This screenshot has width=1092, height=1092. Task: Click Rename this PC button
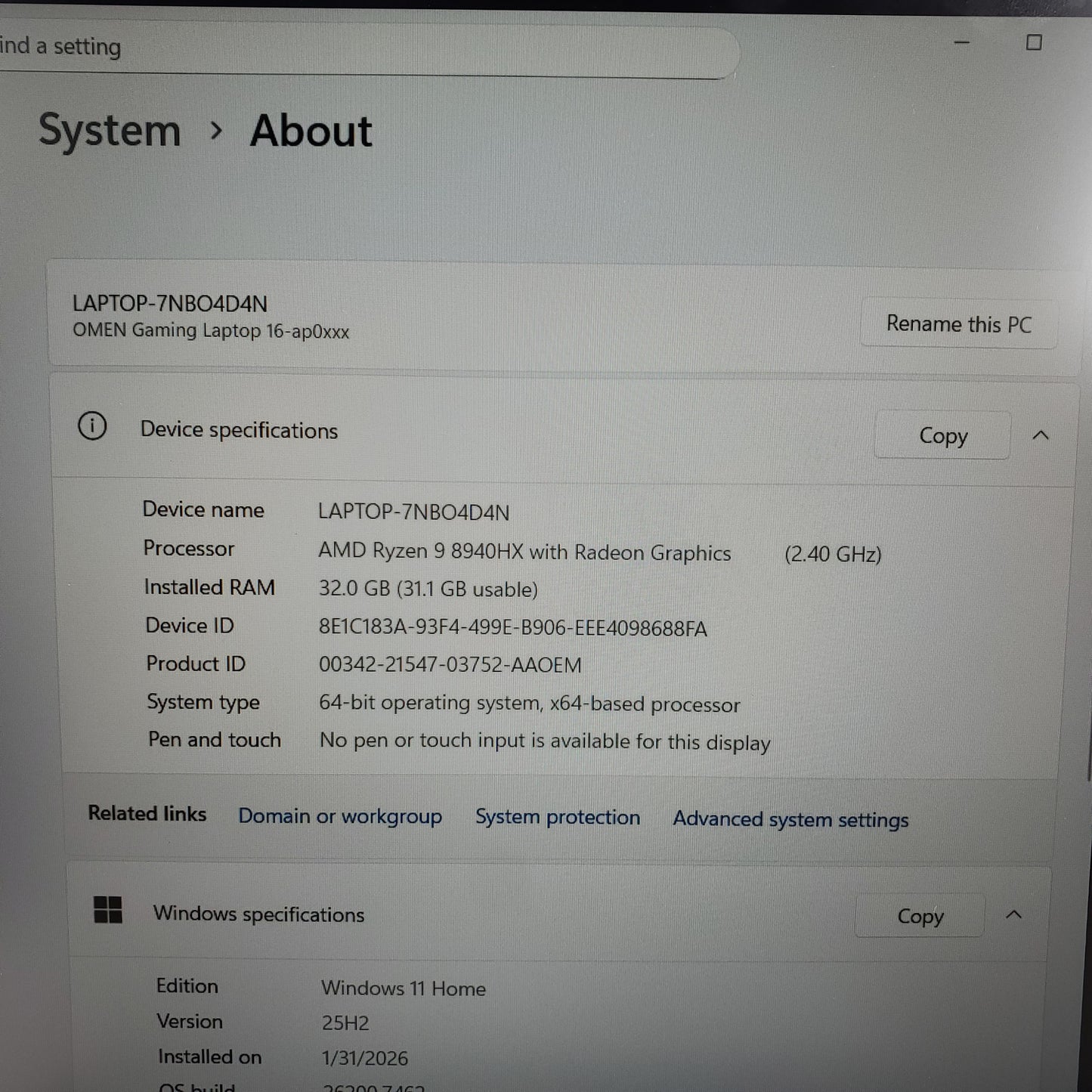tap(959, 324)
